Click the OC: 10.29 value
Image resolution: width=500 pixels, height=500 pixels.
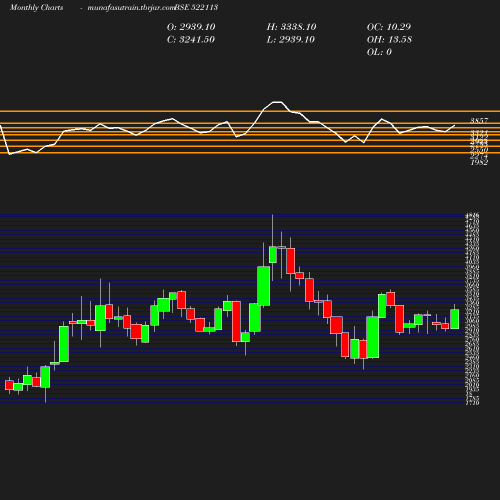(x=389, y=27)
